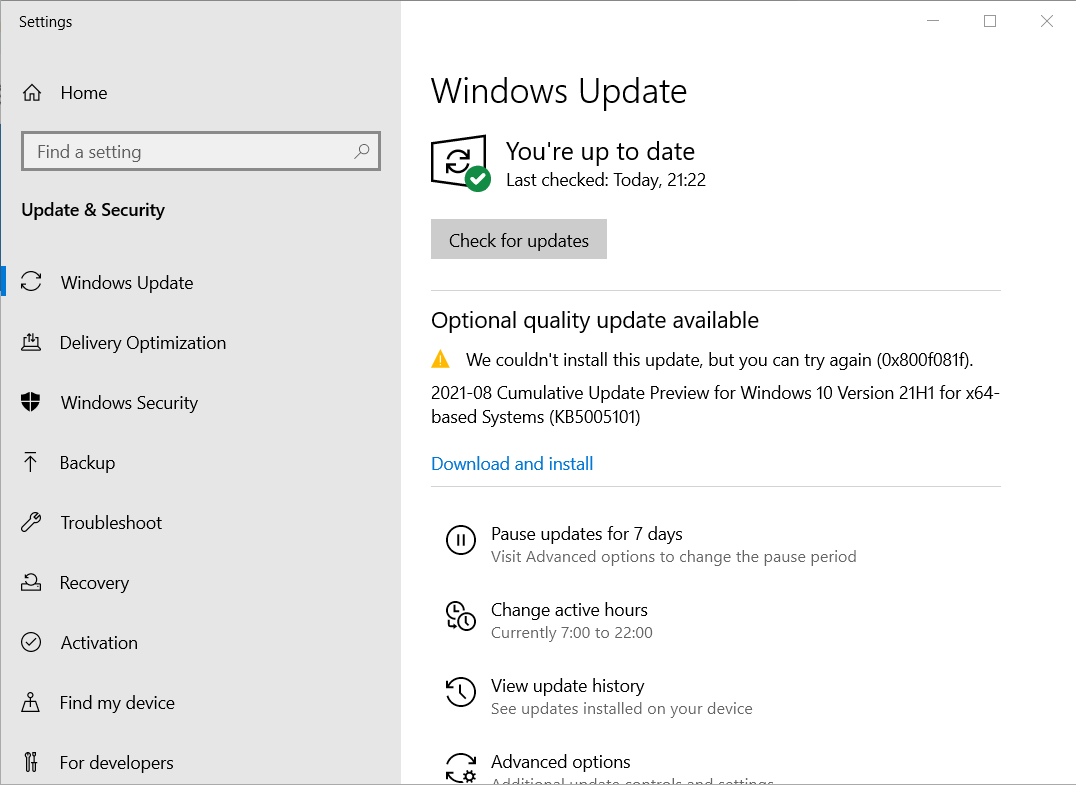The height and width of the screenshot is (785, 1076).
Task: Open Change active hours
Action: click(x=569, y=610)
